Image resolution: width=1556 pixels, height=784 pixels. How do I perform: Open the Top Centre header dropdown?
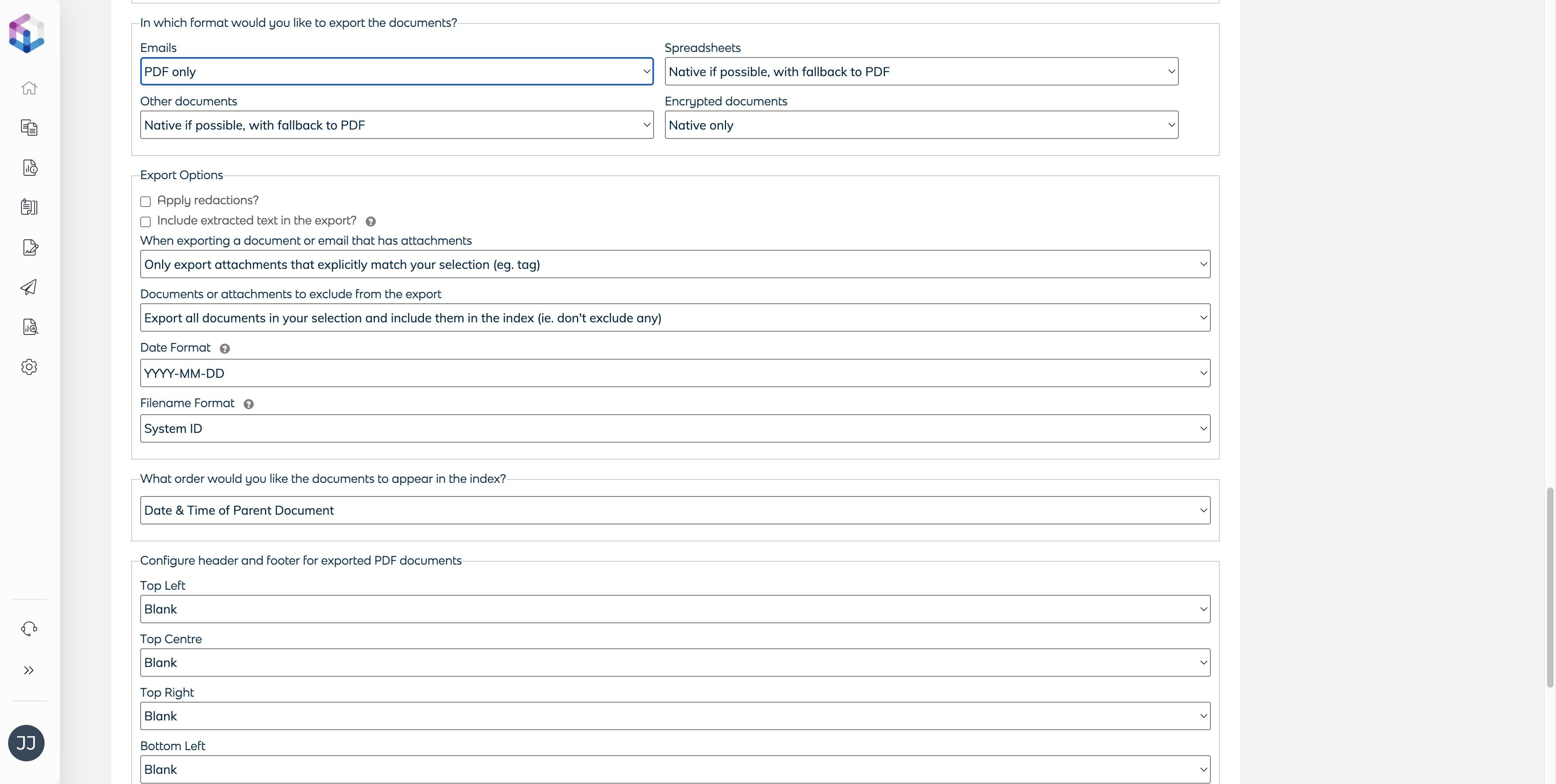pyautogui.click(x=675, y=663)
